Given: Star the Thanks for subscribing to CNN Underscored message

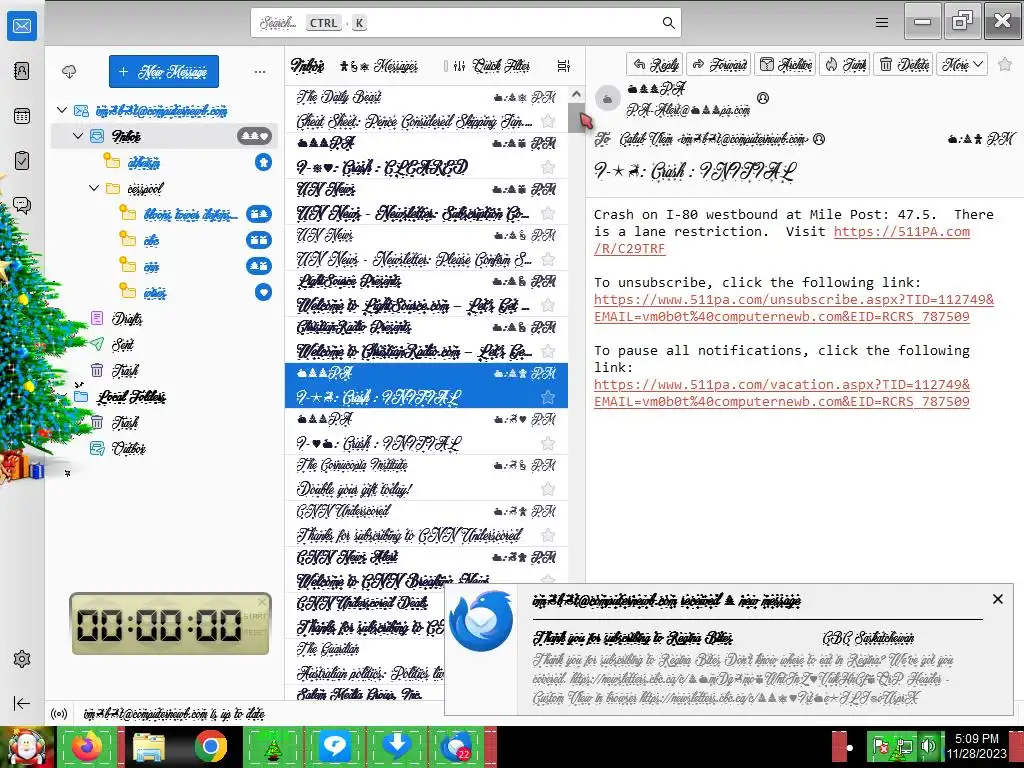Looking at the screenshot, I should tap(548, 535).
